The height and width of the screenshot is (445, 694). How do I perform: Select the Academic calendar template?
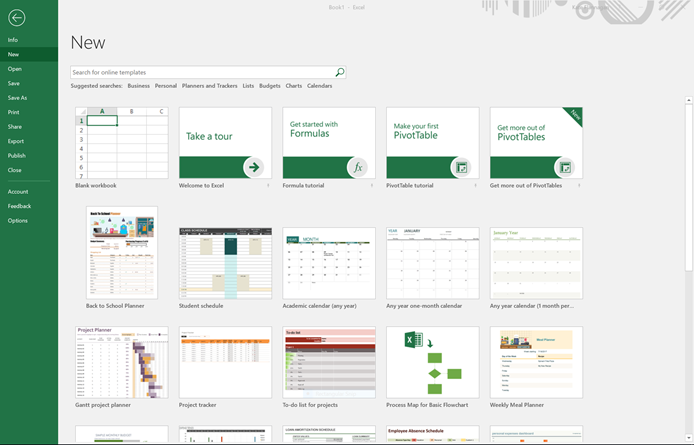(x=329, y=263)
